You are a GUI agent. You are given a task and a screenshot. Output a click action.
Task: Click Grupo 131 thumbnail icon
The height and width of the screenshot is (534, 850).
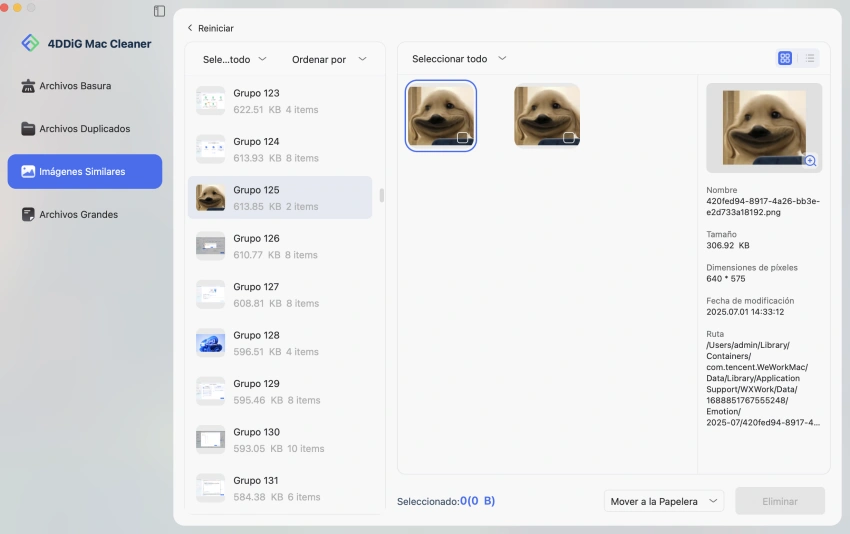pos(210,488)
